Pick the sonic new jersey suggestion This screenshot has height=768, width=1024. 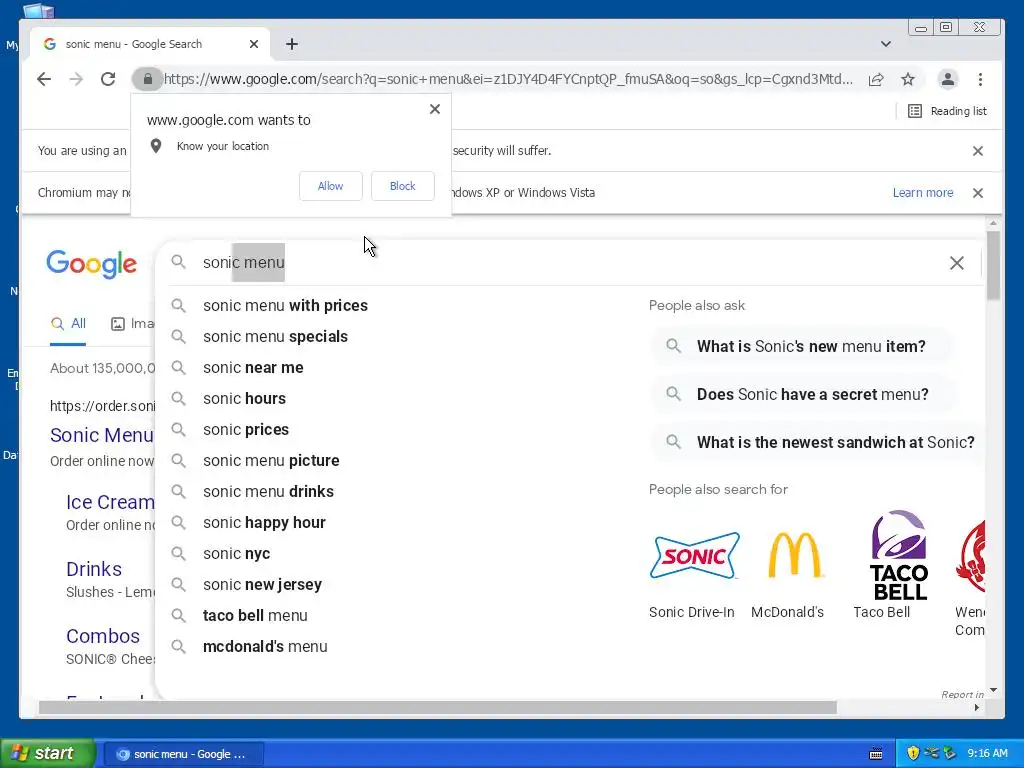click(262, 584)
